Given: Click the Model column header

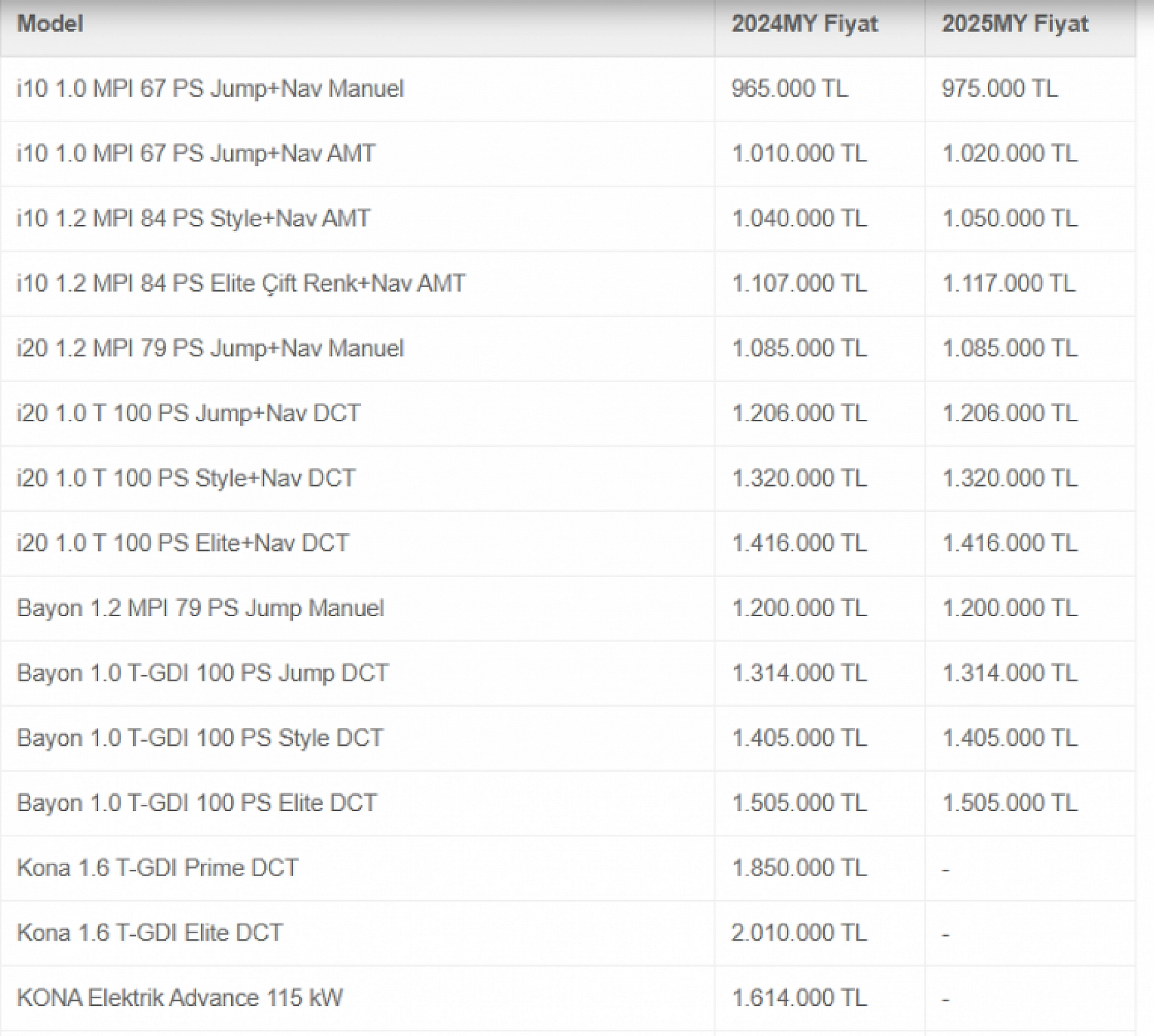Looking at the screenshot, I should (x=50, y=24).
